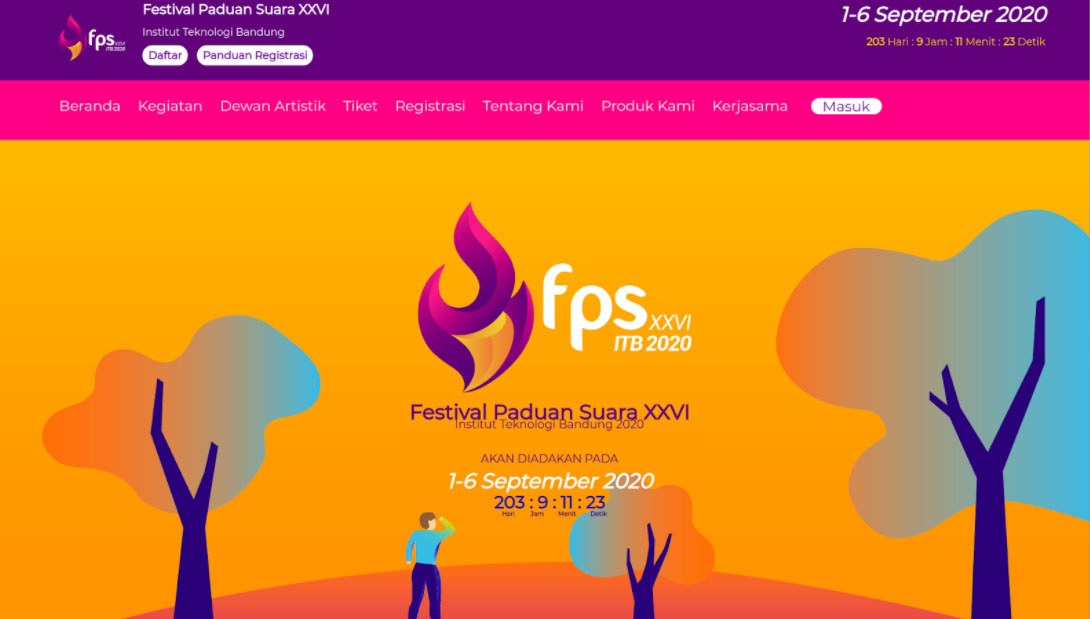This screenshot has height=619, width=1090.
Task: Visit the Tentang Kami page
Action: [x=533, y=106]
